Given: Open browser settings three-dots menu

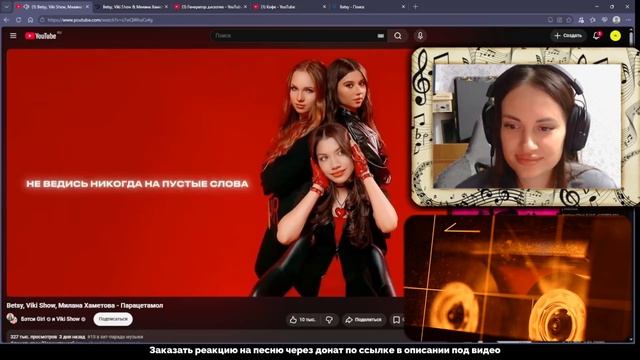Looking at the screenshot, I should pos(629,20).
